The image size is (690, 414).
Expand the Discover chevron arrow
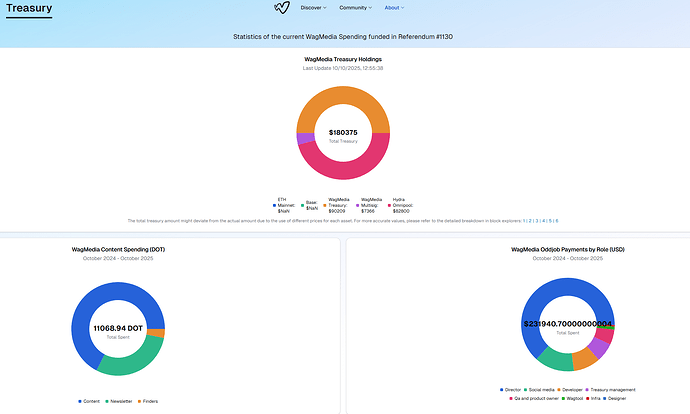tap(325, 7)
